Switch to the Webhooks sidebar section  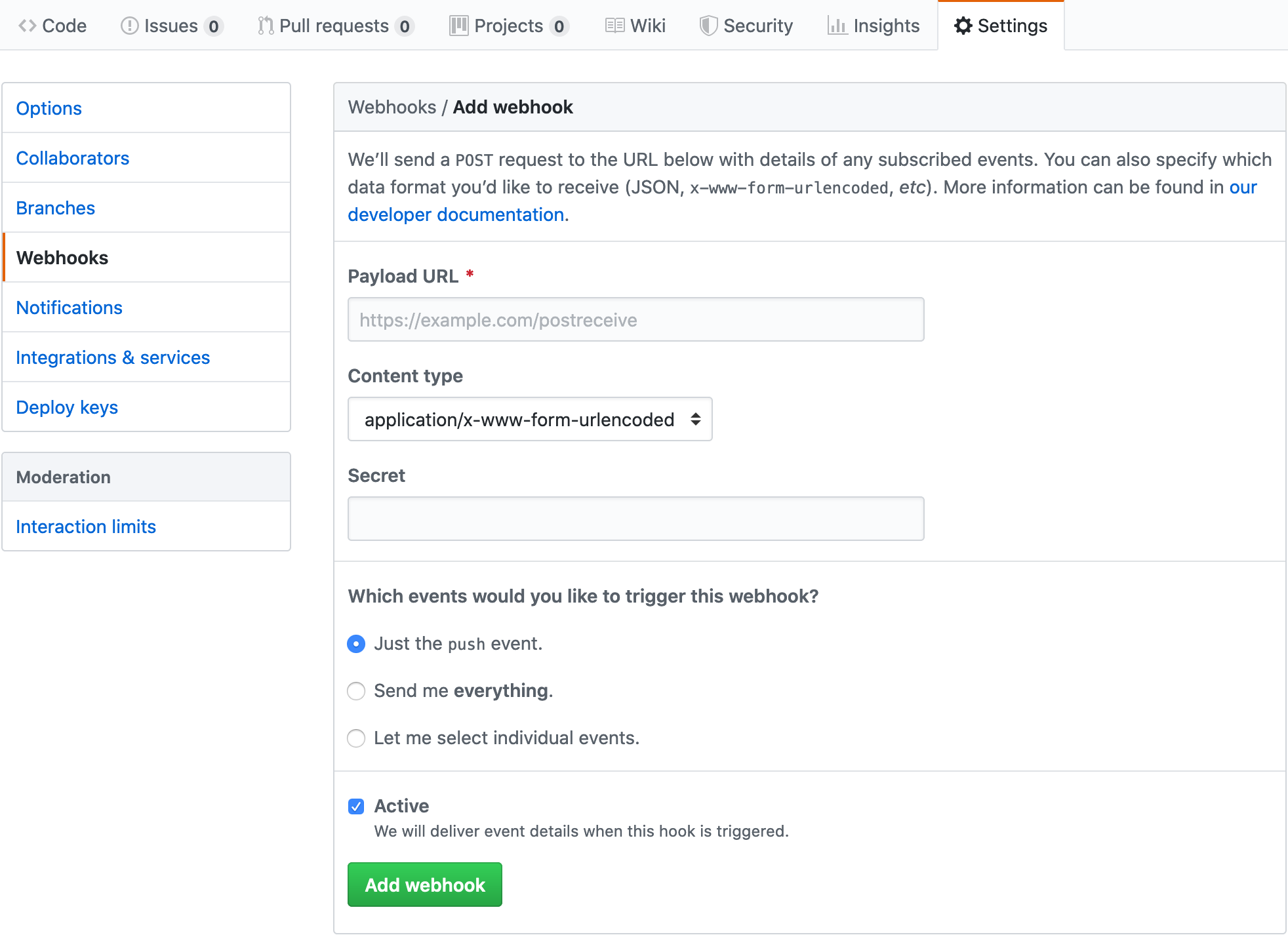pyautogui.click(x=62, y=258)
